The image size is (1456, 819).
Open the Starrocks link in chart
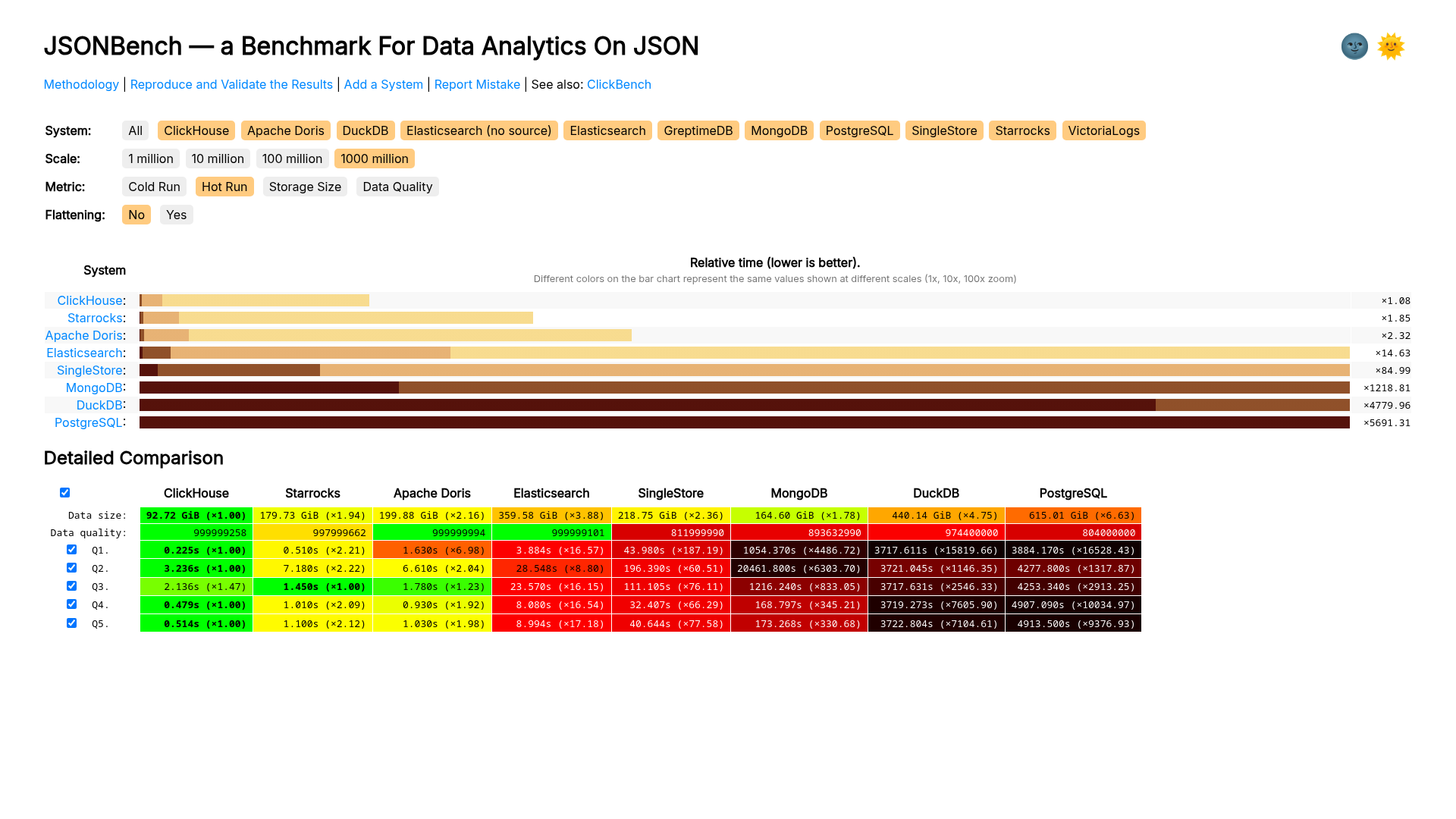(x=95, y=318)
